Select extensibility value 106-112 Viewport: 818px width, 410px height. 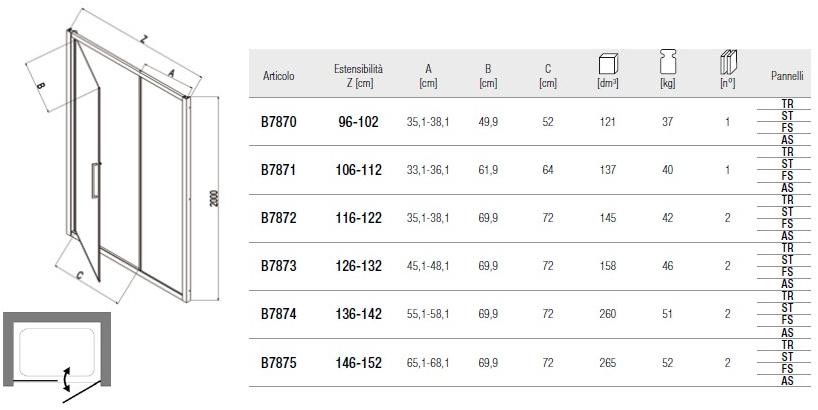pos(359,170)
